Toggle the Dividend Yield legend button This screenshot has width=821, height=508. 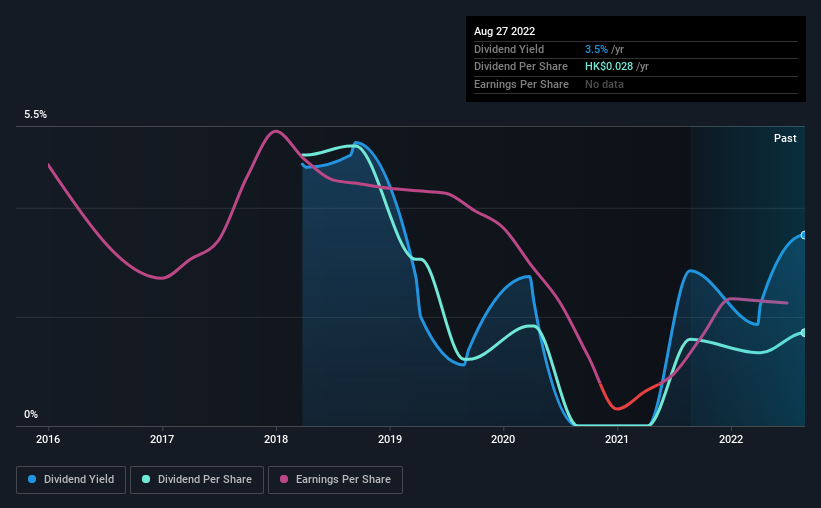[x=71, y=480]
